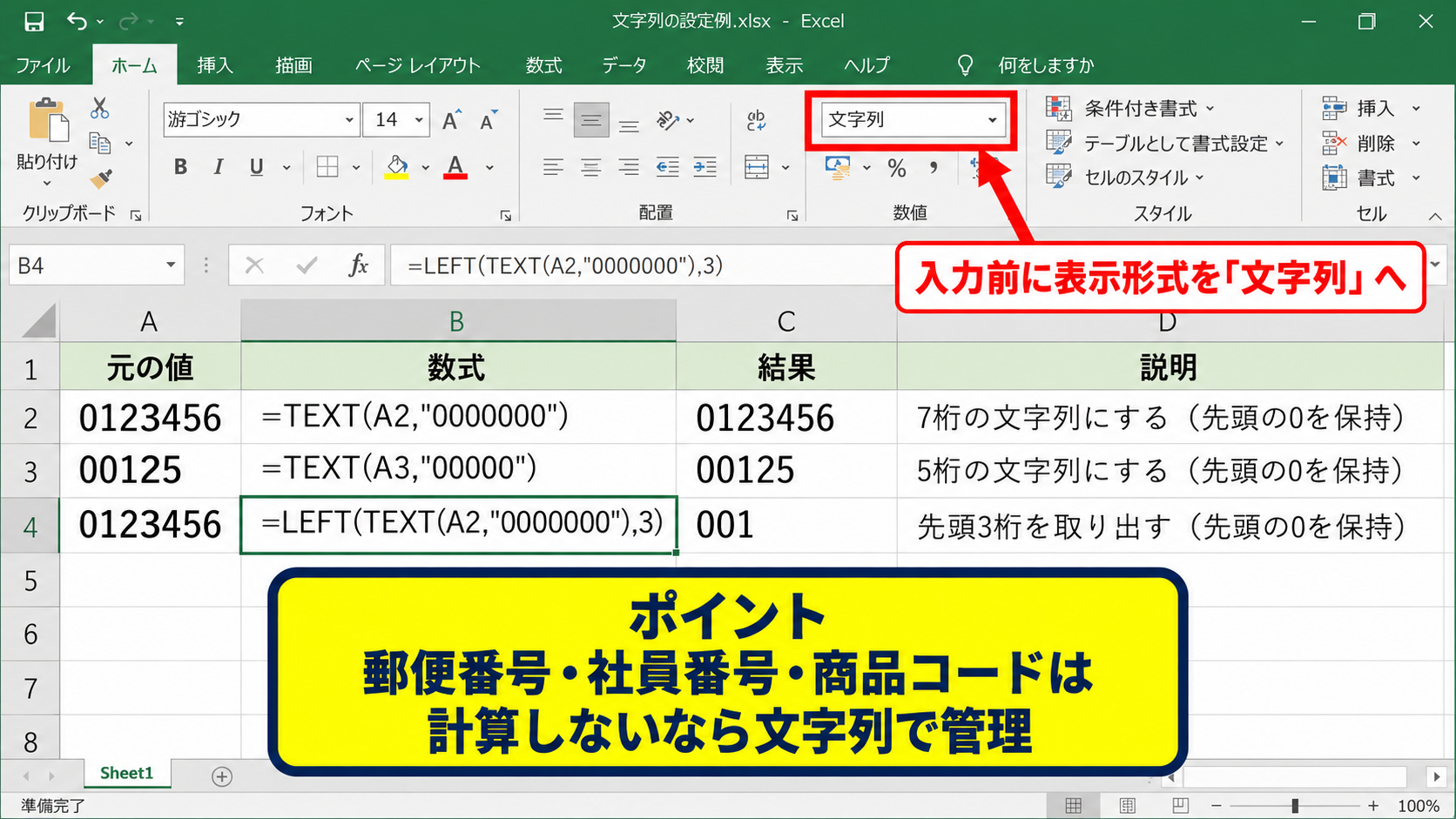Switch to Page Layout view in status bar
Viewport: 1456px width, 819px height.
point(1127,806)
